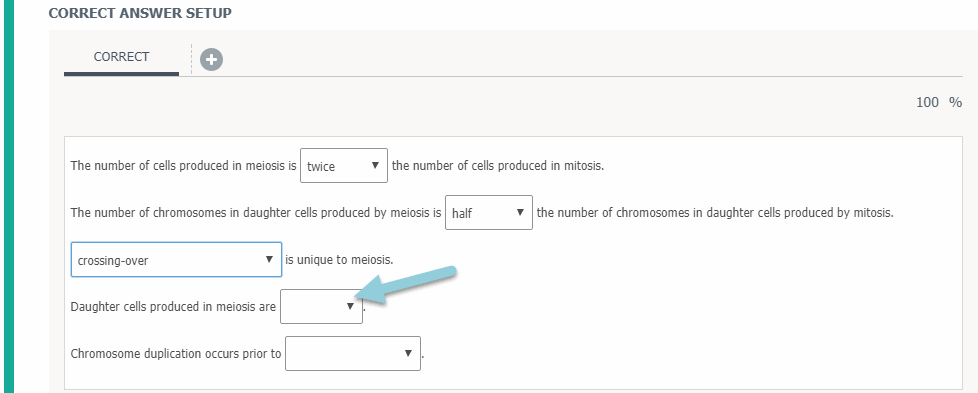Click the green vertical sidebar strip
Screen dimensions: 978x393
click(8, 196)
